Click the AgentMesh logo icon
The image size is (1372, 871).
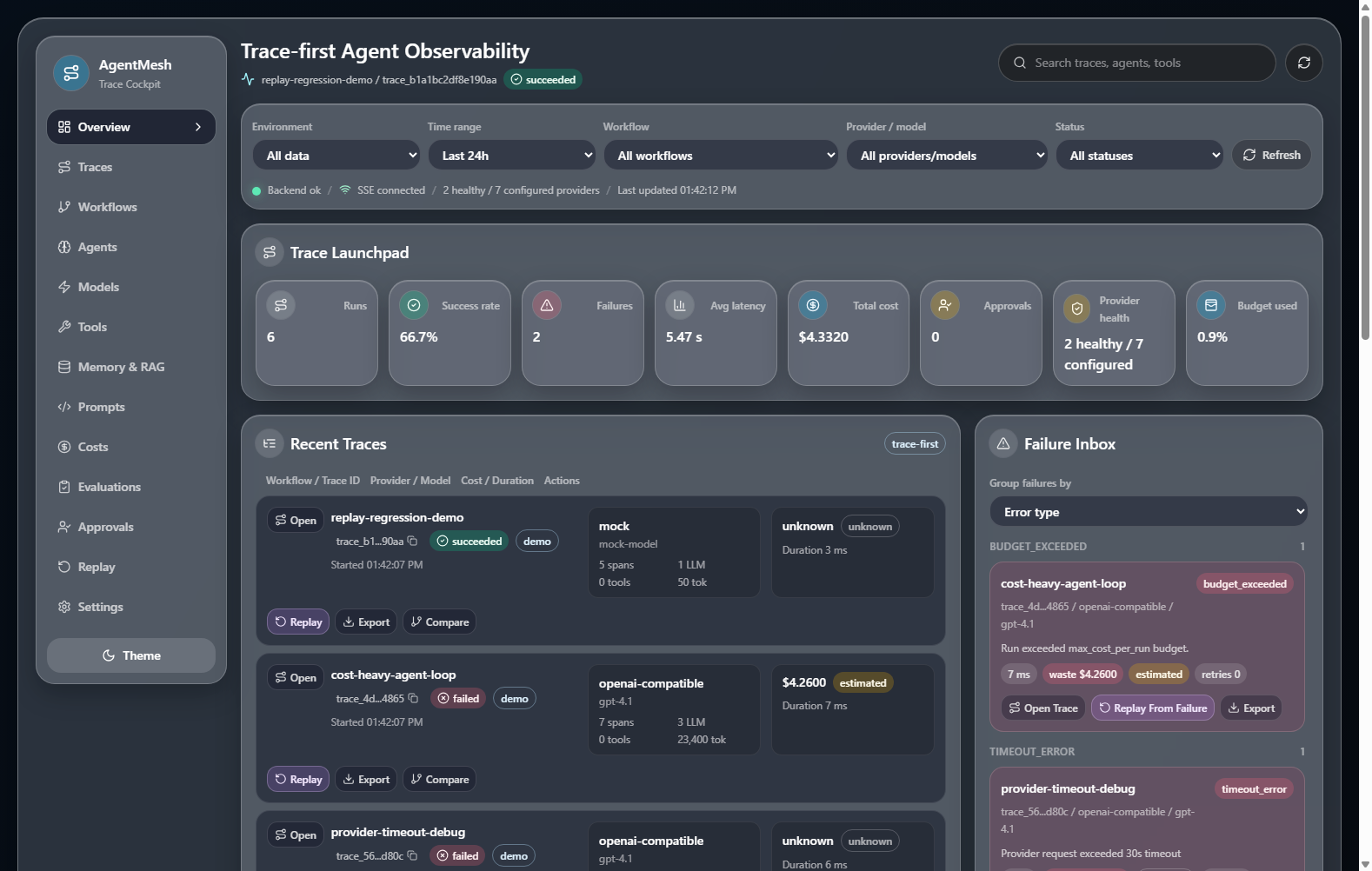click(x=71, y=73)
